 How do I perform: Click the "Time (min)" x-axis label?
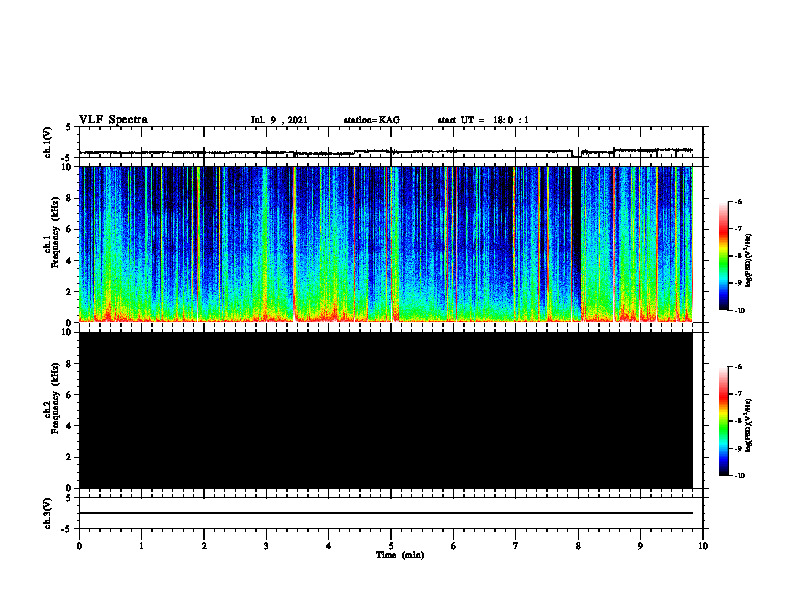click(x=400, y=555)
